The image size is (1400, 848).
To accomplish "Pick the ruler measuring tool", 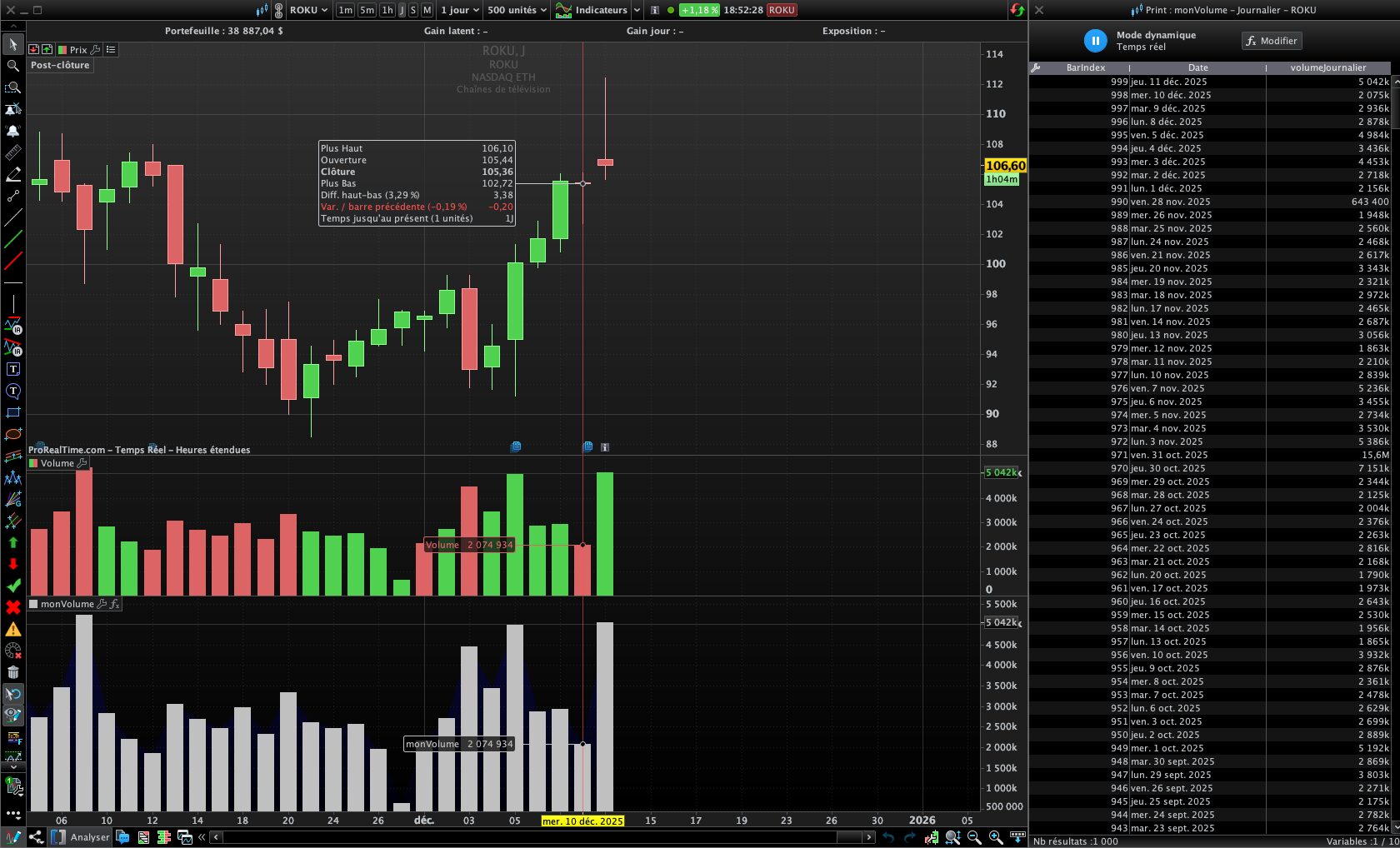I will 13,152.
